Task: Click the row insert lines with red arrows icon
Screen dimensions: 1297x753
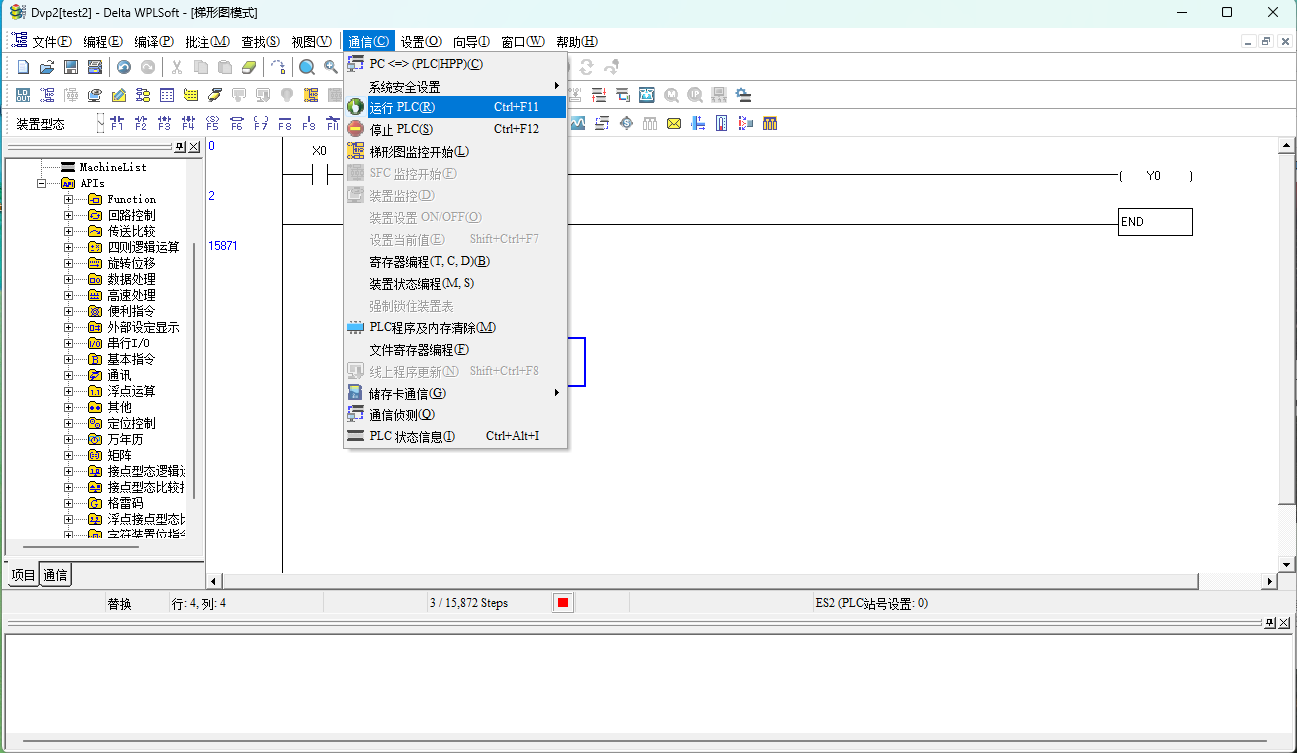Action: [x=599, y=95]
